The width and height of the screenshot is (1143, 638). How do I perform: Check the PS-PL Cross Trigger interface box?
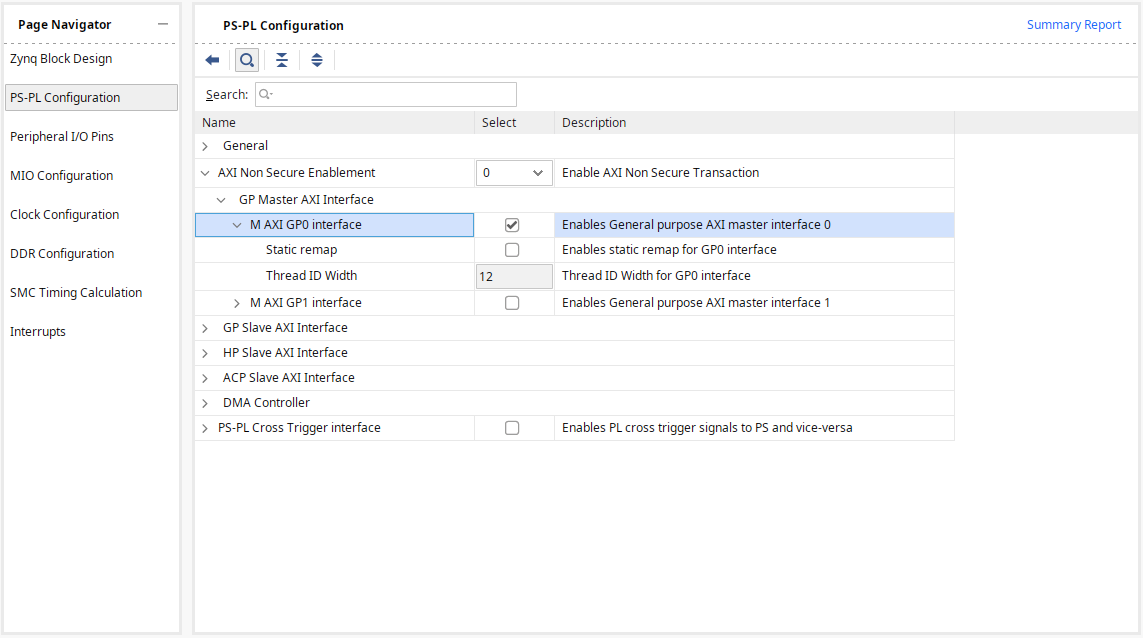point(512,428)
